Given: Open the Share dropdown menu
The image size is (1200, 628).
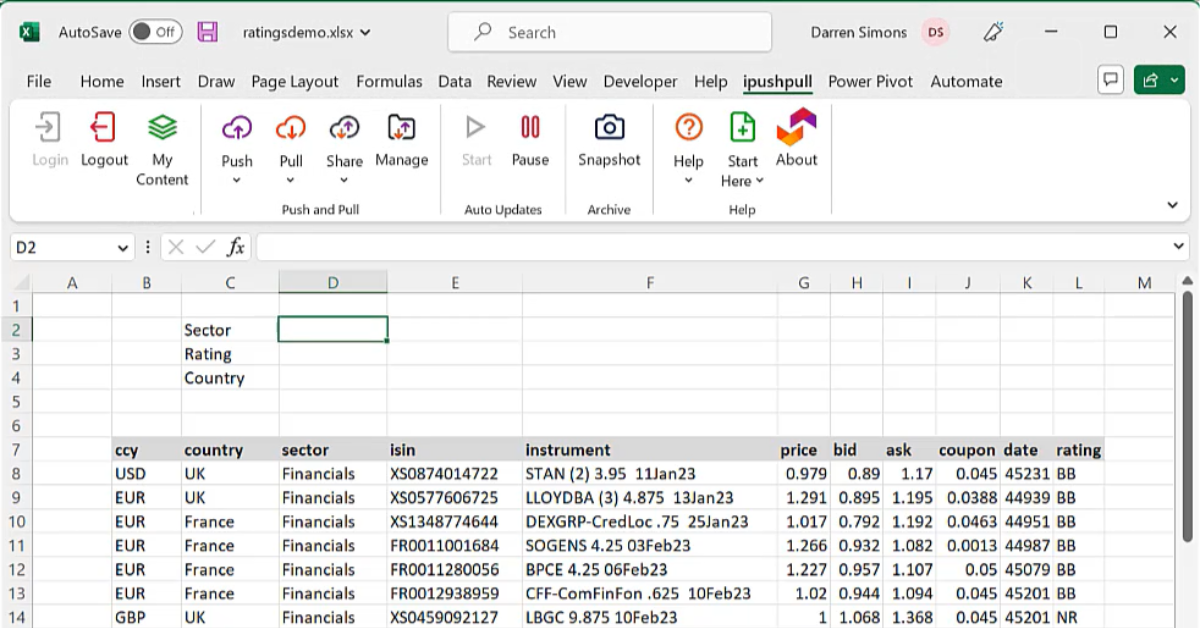Looking at the screenshot, I should coord(344,181).
